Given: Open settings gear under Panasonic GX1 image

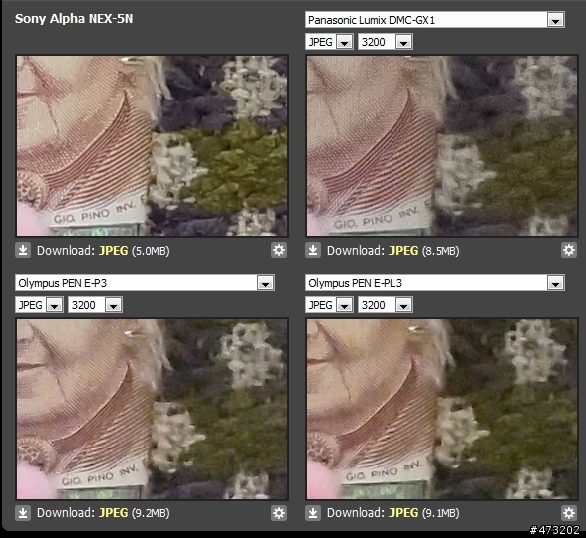Looking at the screenshot, I should (569, 250).
